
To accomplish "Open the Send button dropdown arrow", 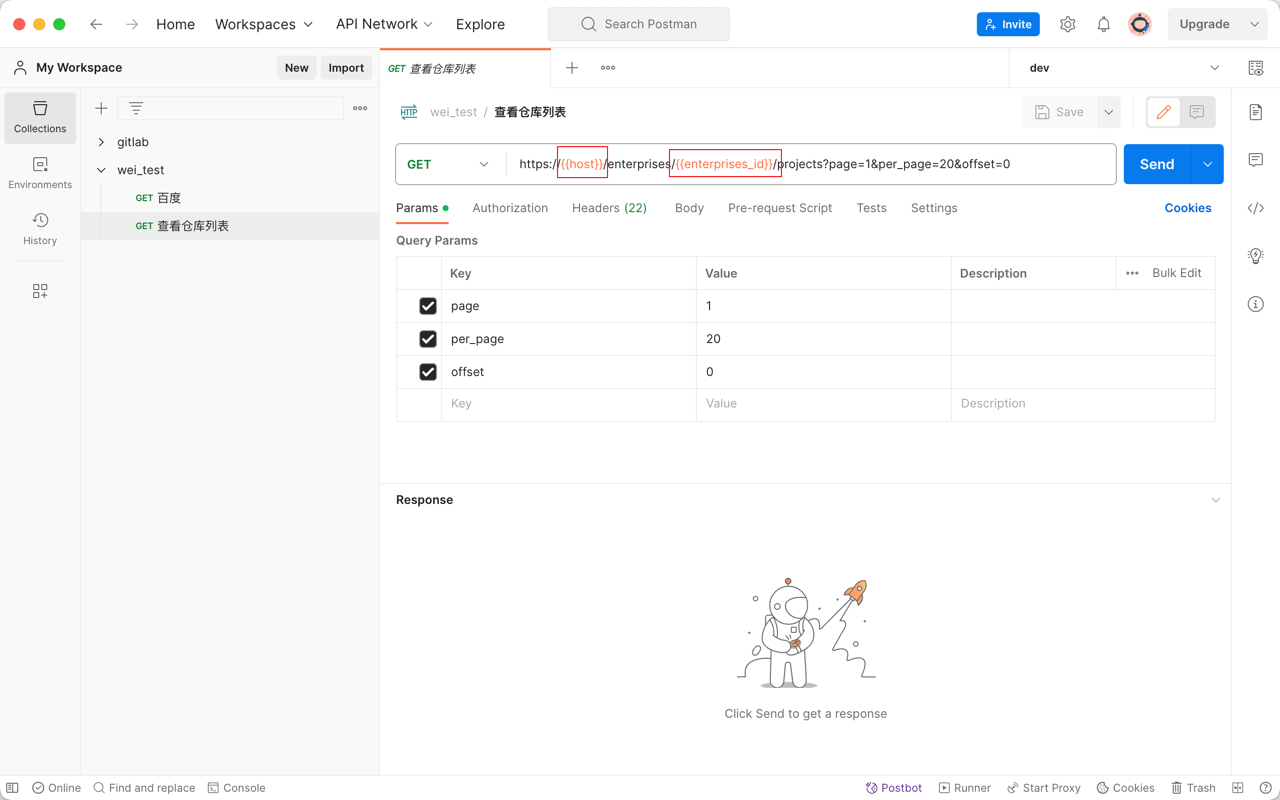I will click(1207, 164).
